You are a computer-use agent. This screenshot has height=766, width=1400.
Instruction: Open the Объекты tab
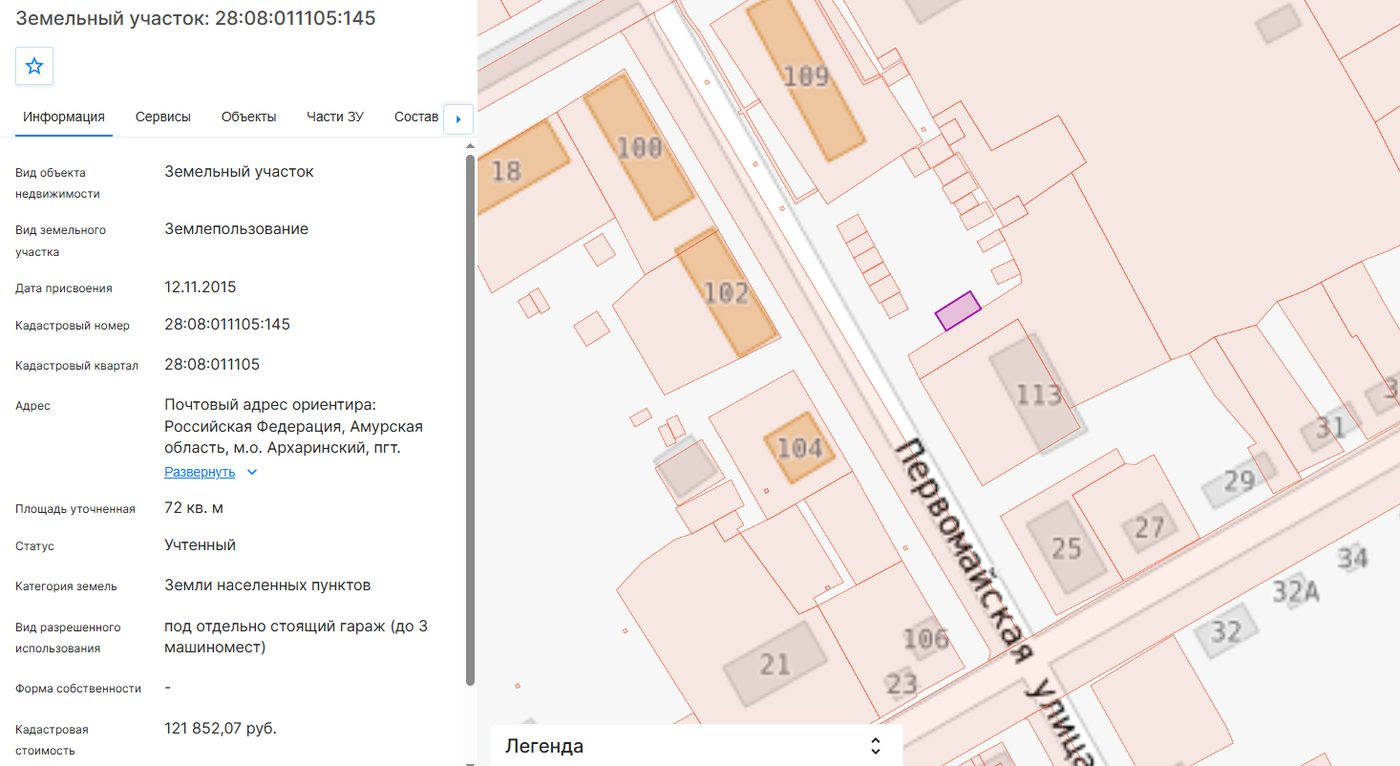pyautogui.click(x=249, y=117)
